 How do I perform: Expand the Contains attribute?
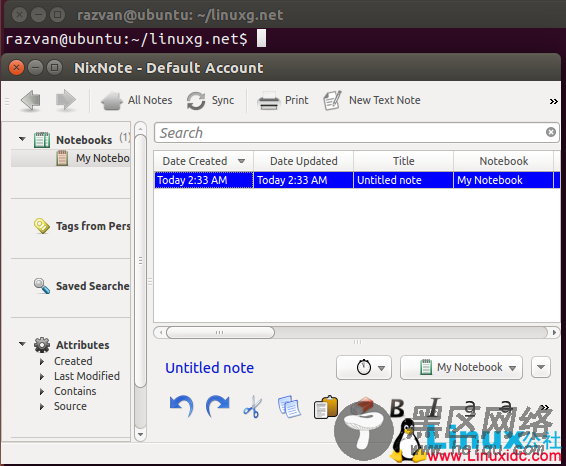tap(42, 391)
